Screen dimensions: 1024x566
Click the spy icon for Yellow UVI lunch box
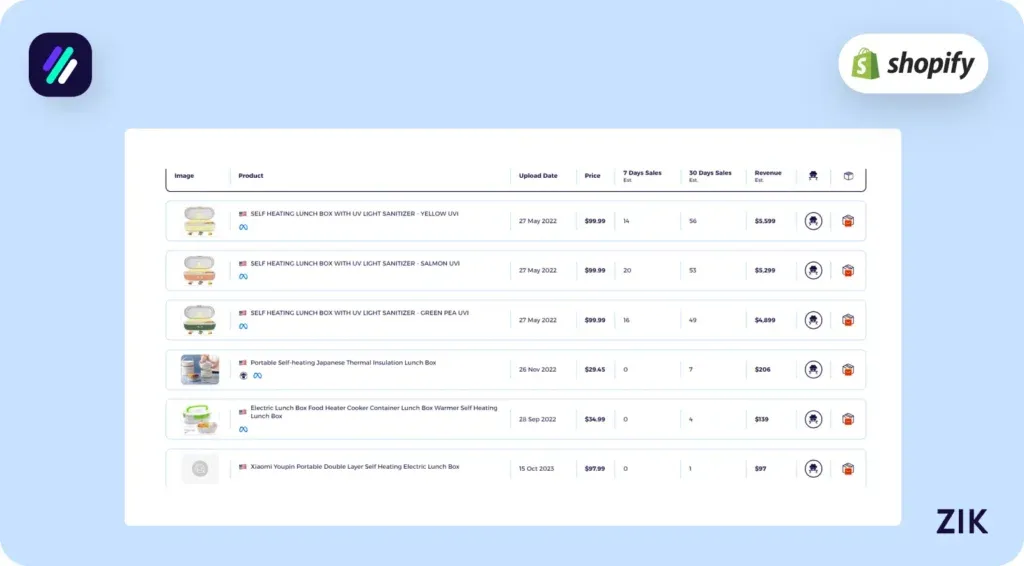tap(813, 221)
